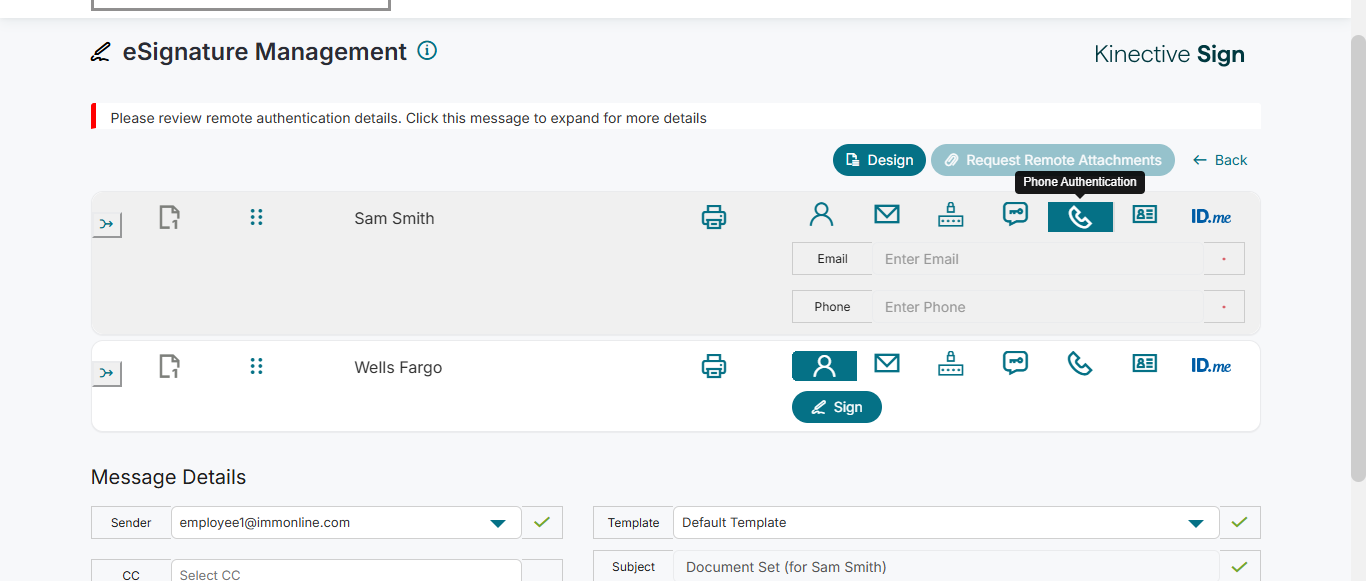Click the document icon in Wells Fargo's row
The height and width of the screenshot is (581, 1366).
click(x=170, y=367)
